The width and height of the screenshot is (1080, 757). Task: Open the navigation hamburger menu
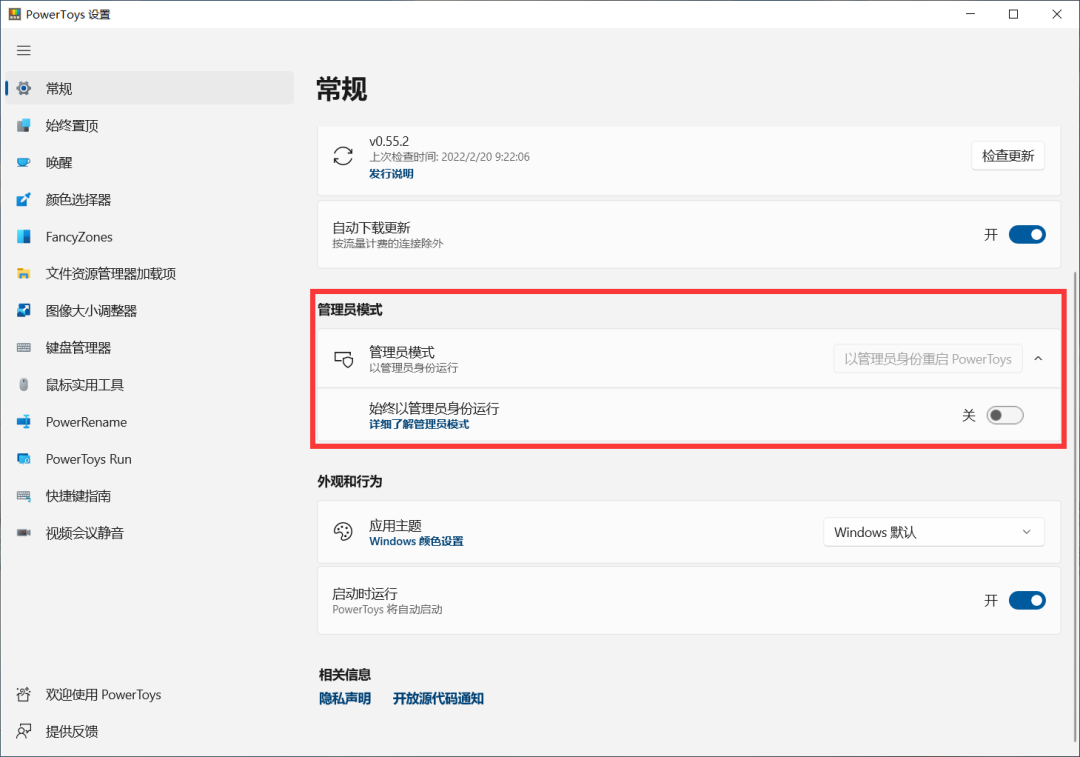pyautogui.click(x=23, y=50)
